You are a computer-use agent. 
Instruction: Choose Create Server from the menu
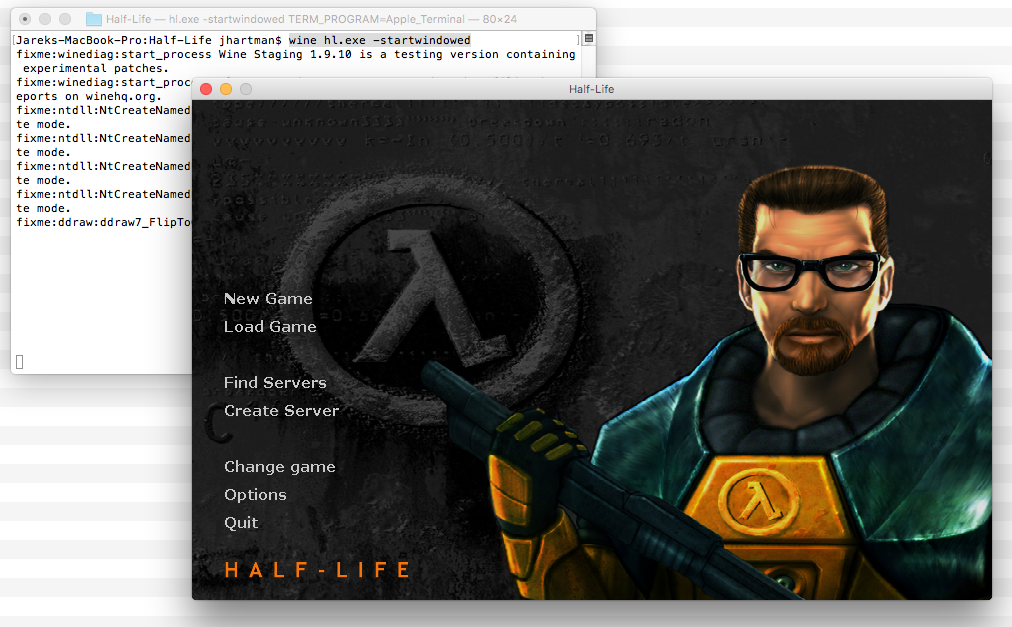281,411
